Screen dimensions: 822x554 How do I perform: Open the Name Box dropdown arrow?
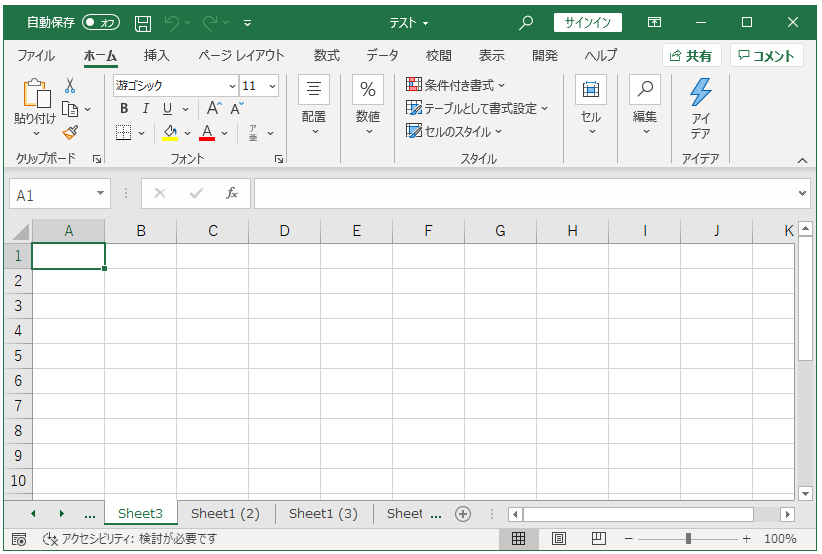(100, 194)
